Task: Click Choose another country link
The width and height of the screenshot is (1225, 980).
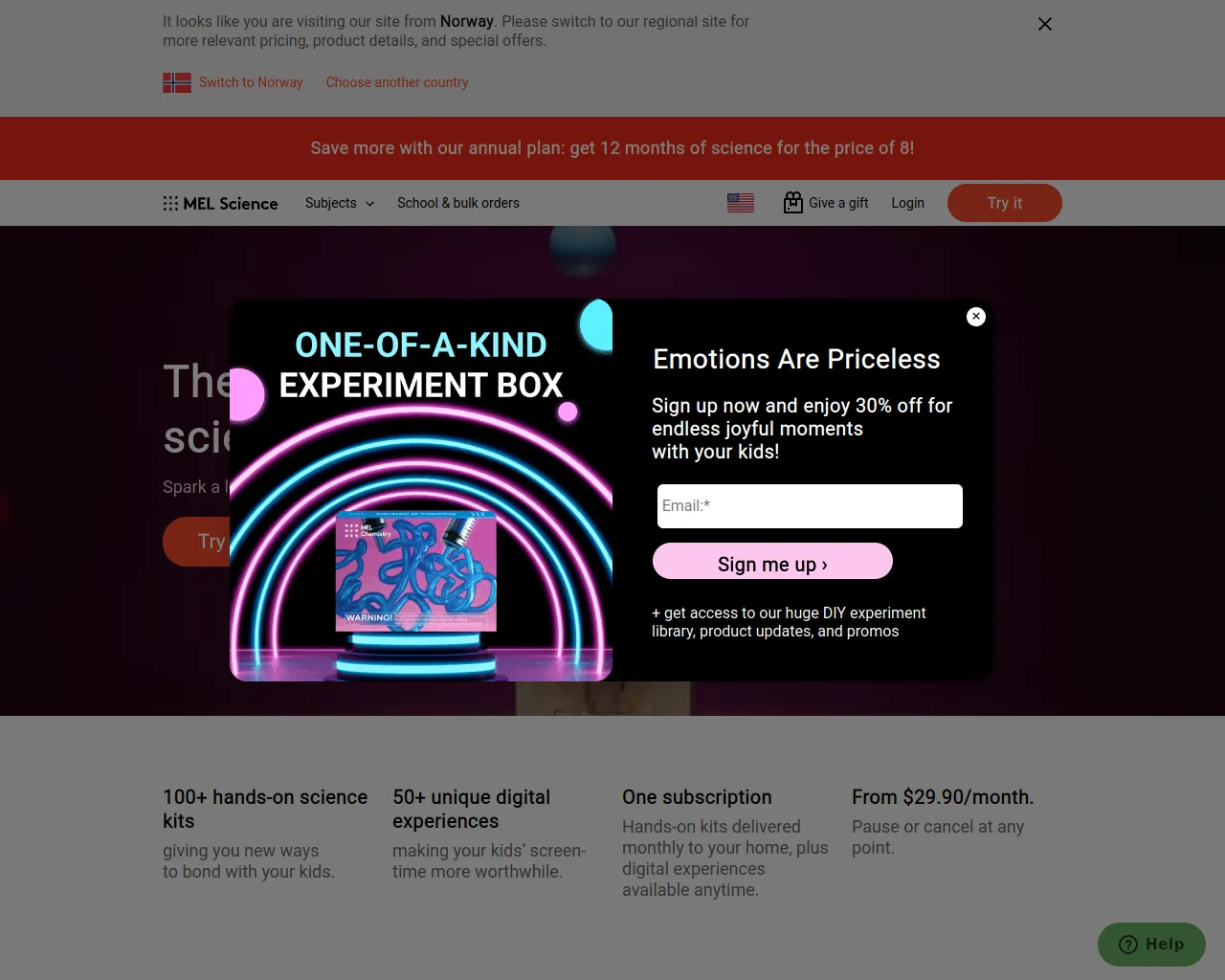Action: coord(397,82)
